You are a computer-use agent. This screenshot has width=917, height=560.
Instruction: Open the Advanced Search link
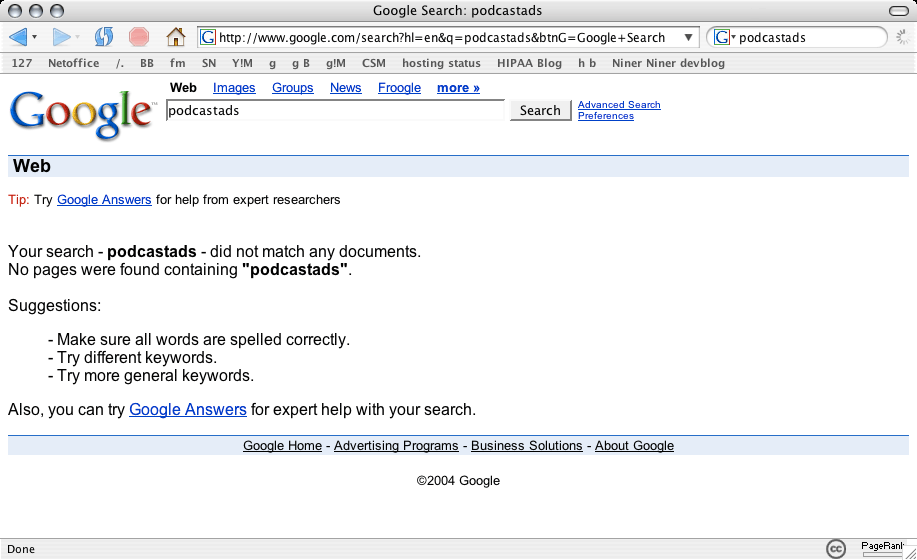click(619, 105)
